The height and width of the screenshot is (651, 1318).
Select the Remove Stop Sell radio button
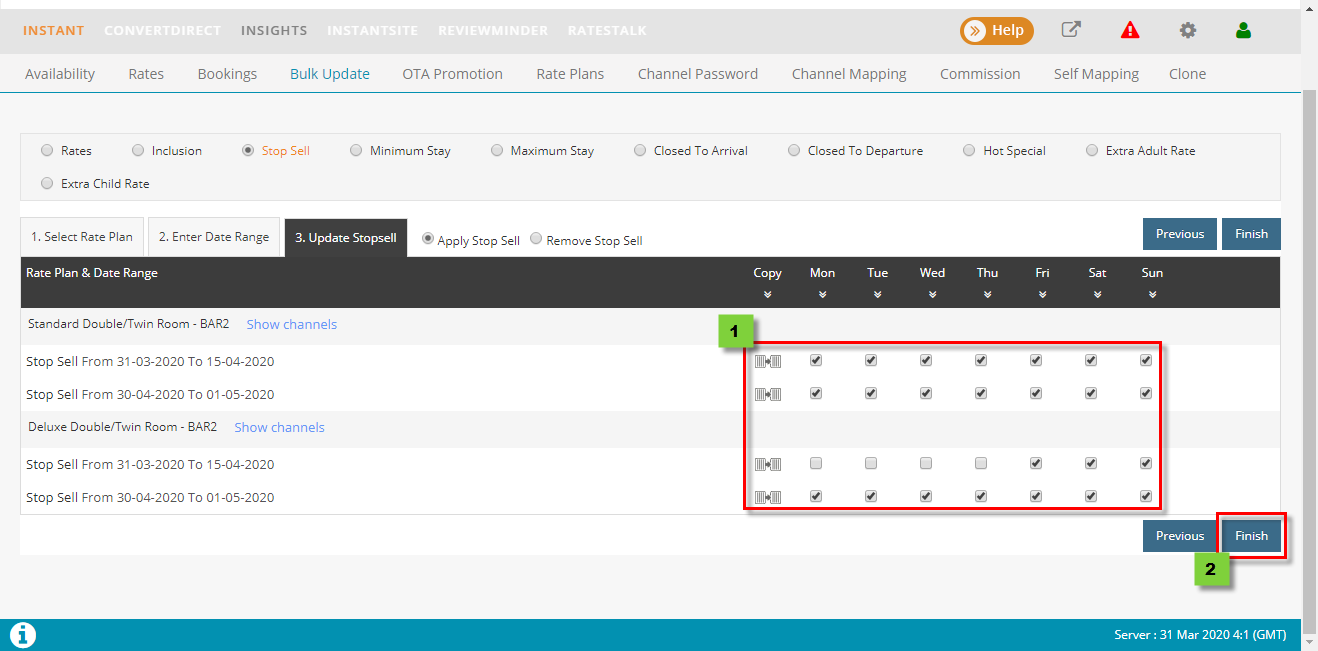(537, 239)
